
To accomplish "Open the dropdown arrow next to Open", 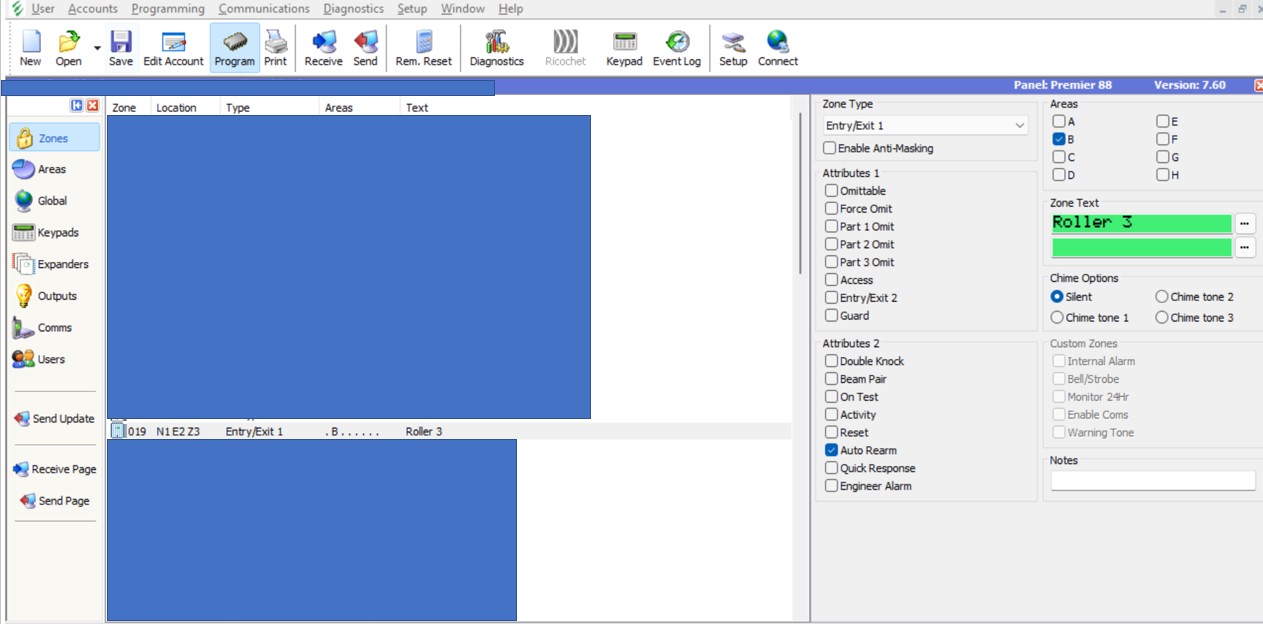I will [x=97, y=48].
